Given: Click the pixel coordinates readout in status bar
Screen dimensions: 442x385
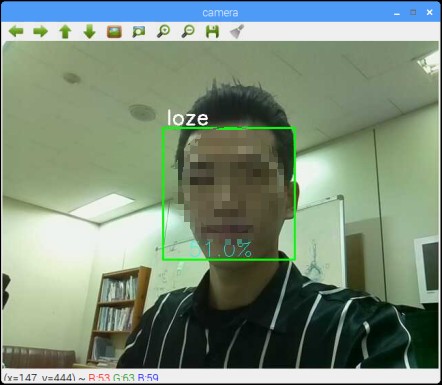Looking at the screenshot, I should [x=40, y=378].
